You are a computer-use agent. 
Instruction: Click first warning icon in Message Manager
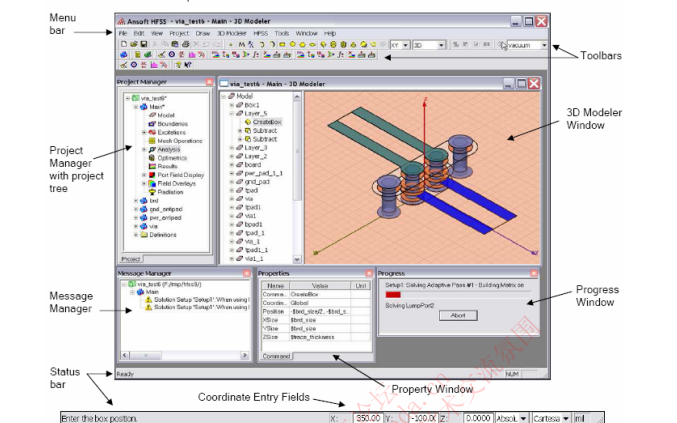149,300
